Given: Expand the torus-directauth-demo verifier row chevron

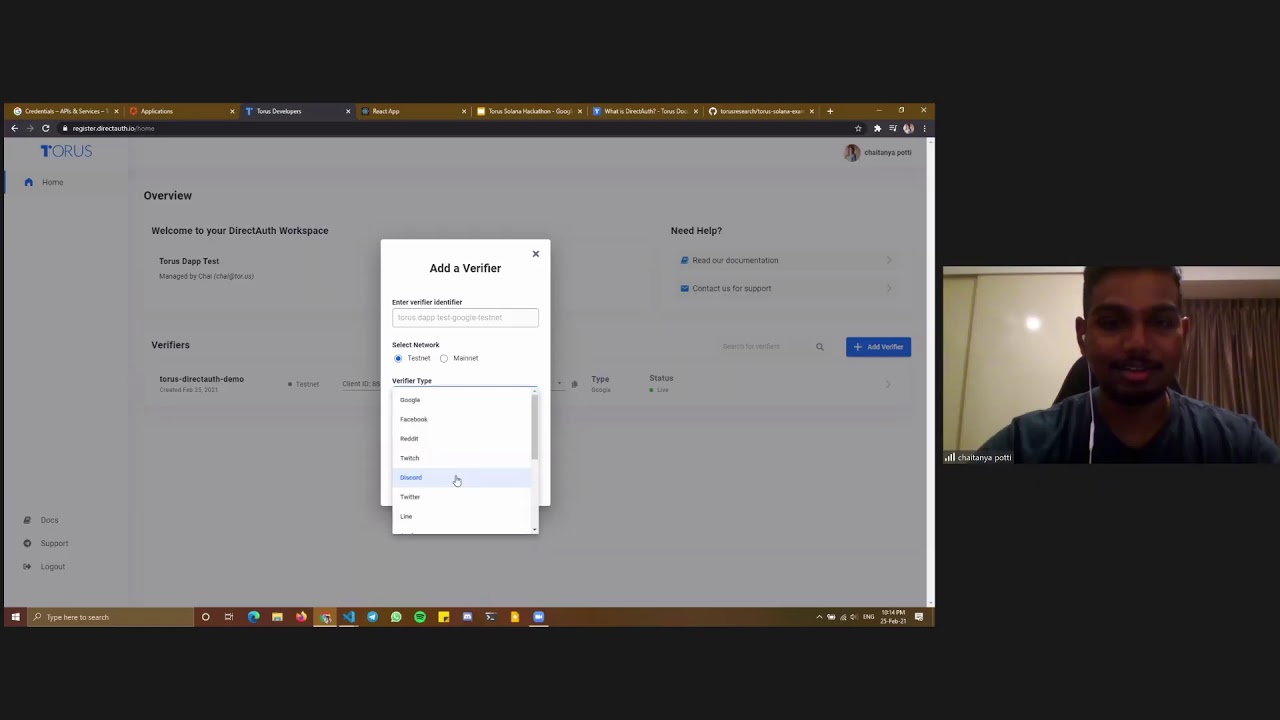Looking at the screenshot, I should (888, 384).
